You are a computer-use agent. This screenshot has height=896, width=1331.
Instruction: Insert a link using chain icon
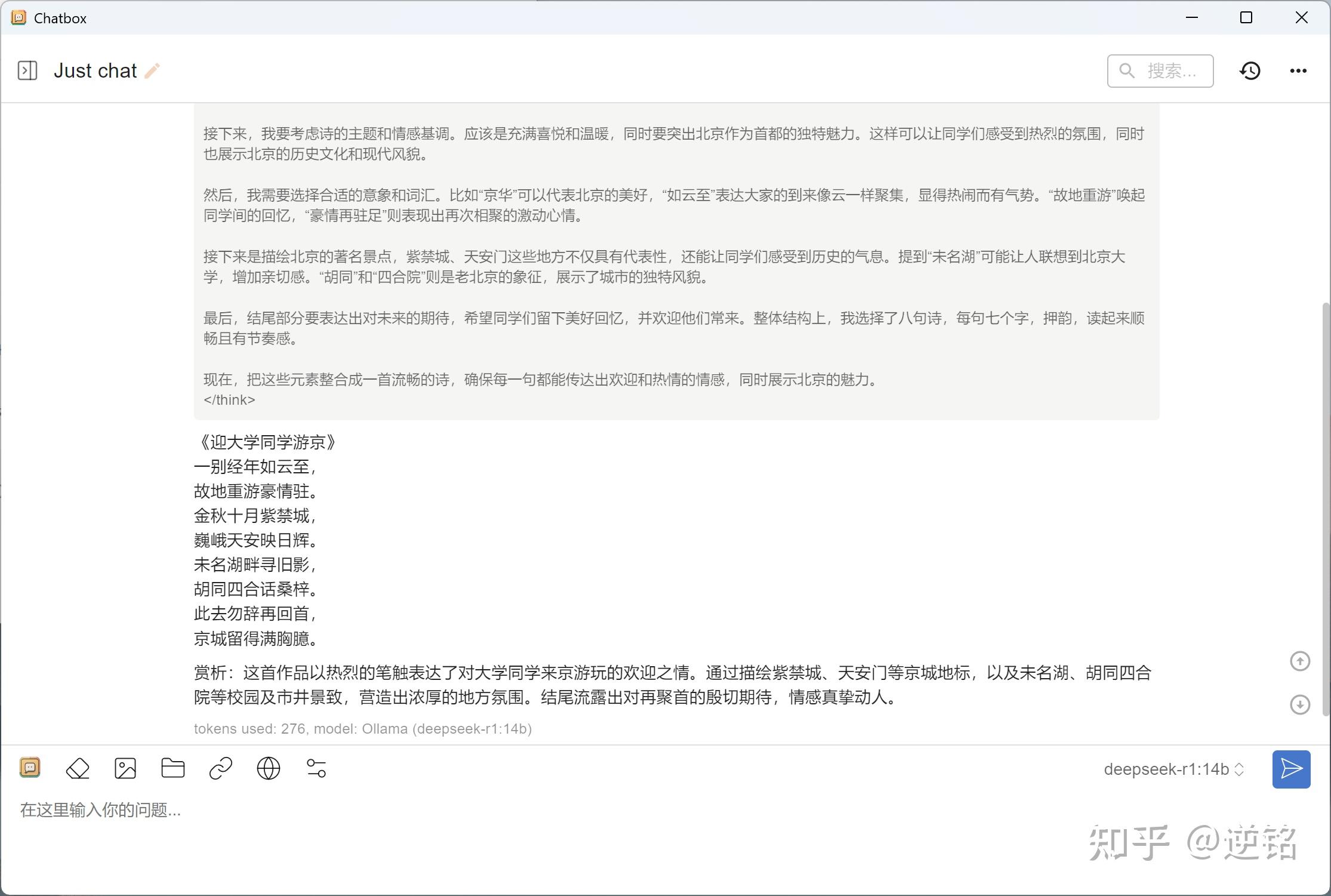pos(221,768)
